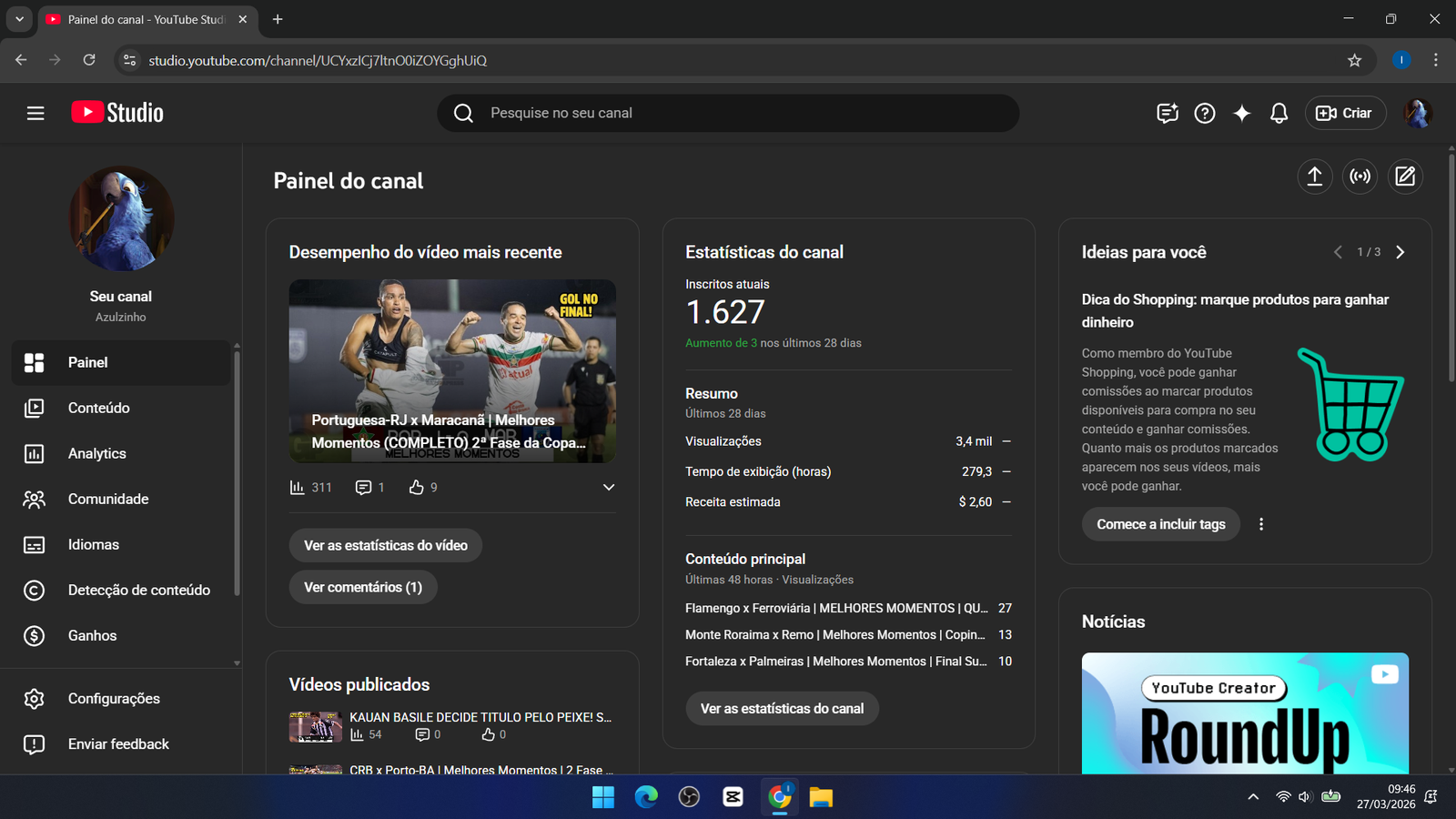The image size is (1456, 819).
Task: Open three-dot options beside incluir tags
Action: tap(1261, 524)
